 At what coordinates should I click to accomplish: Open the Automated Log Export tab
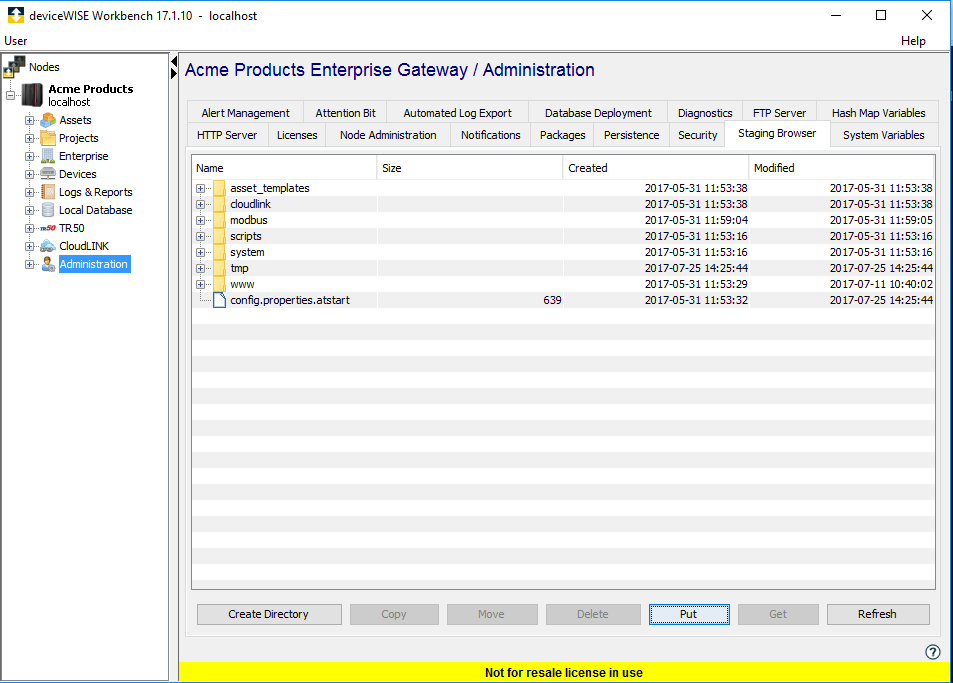[458, 113]
